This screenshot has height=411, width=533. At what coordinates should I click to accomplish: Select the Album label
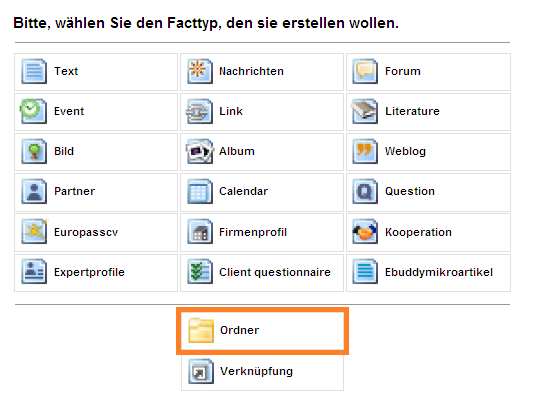click(237, 151)
